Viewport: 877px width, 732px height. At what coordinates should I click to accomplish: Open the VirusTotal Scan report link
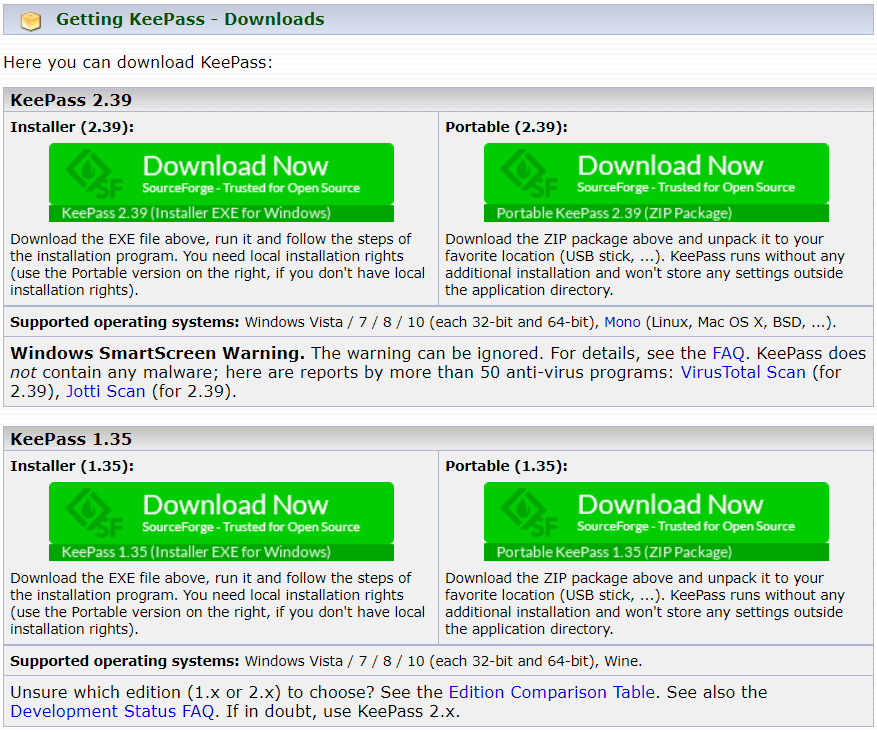coord(743,372)
